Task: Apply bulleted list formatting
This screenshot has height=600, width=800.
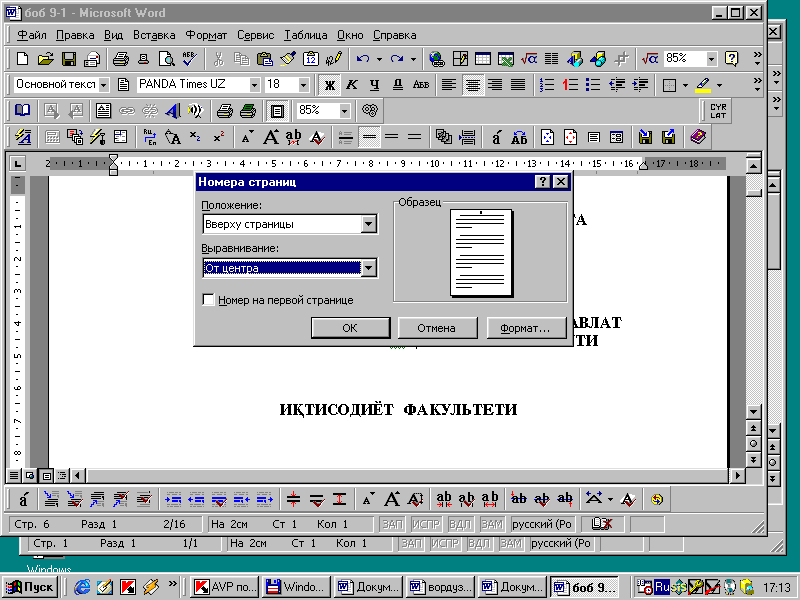Action: pyautogui.click(x=593, y=85)
